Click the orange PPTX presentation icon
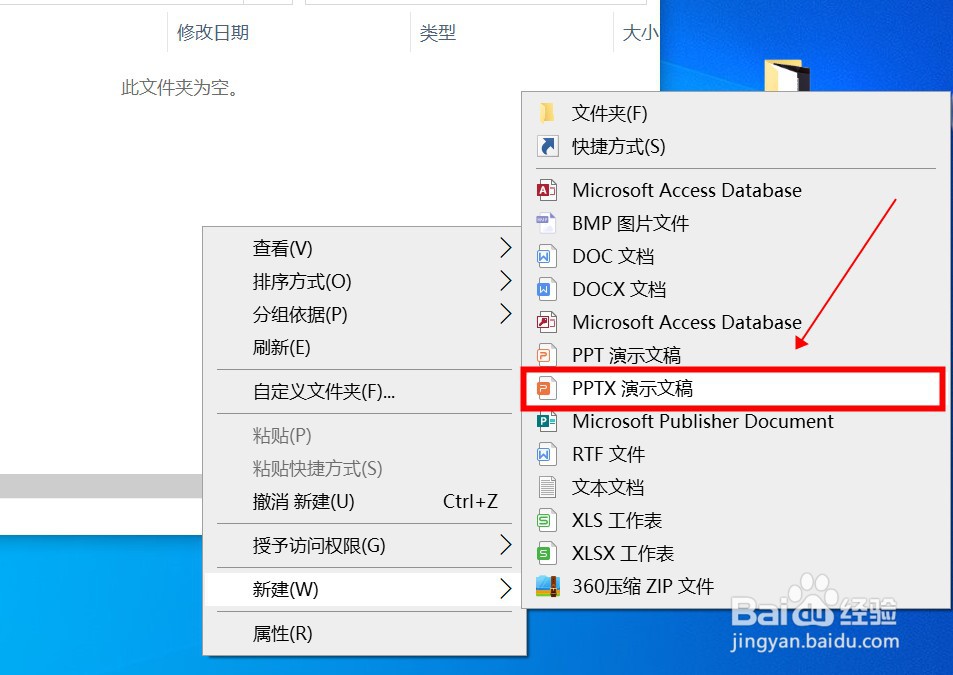 [x=546, y=388]
